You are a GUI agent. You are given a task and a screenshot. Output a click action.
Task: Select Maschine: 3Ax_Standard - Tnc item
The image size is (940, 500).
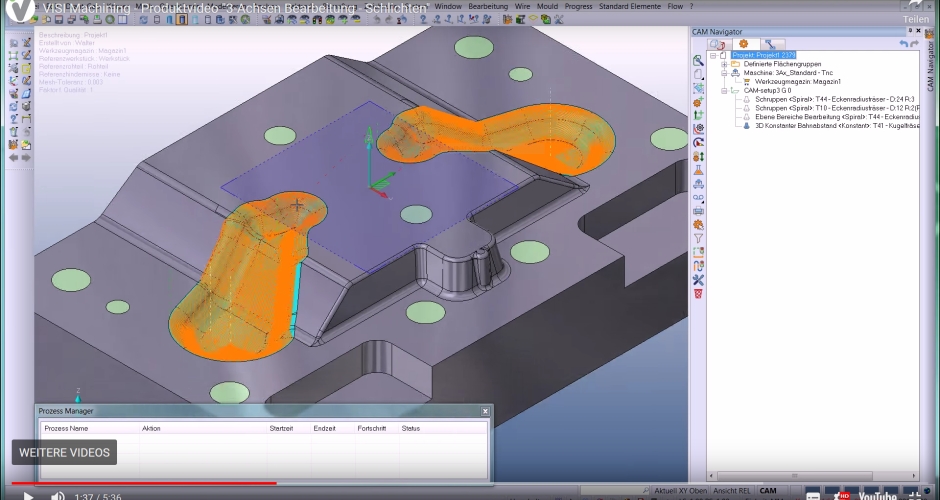[x=788, y=73]
